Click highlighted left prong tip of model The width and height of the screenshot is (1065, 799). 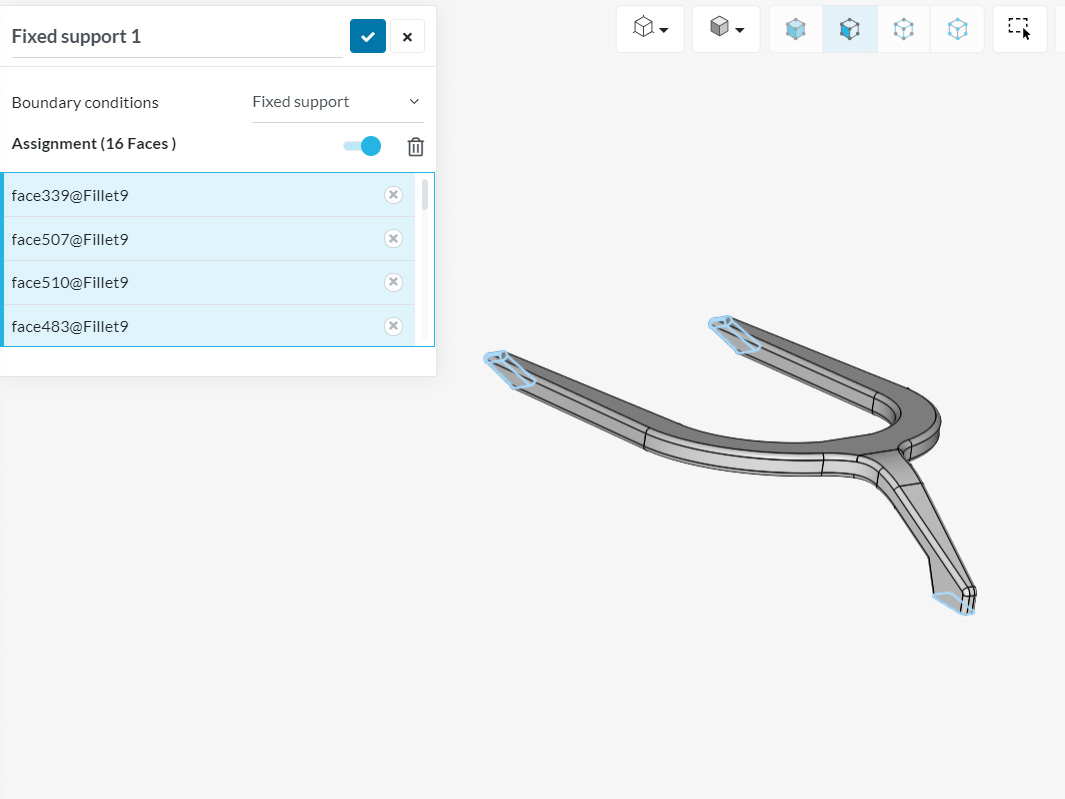click(509, 369)
